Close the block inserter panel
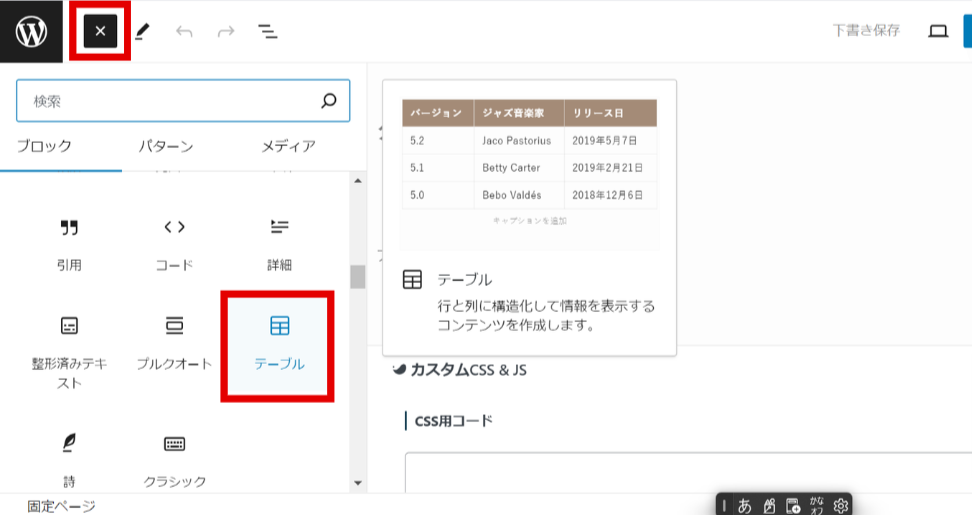Image resolution: width=972 pixels, height=515 pixels. (x=100, y=31)
